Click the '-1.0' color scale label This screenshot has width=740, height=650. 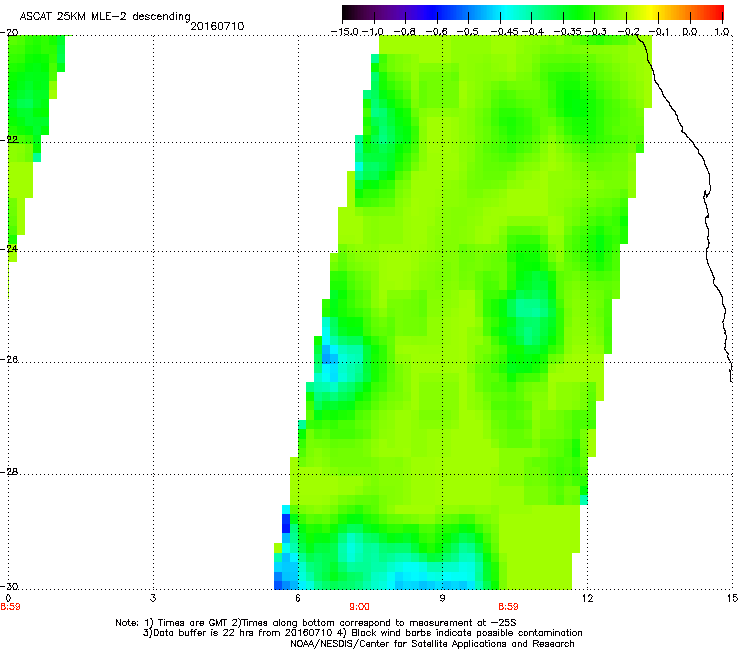(x=372, y=32)
